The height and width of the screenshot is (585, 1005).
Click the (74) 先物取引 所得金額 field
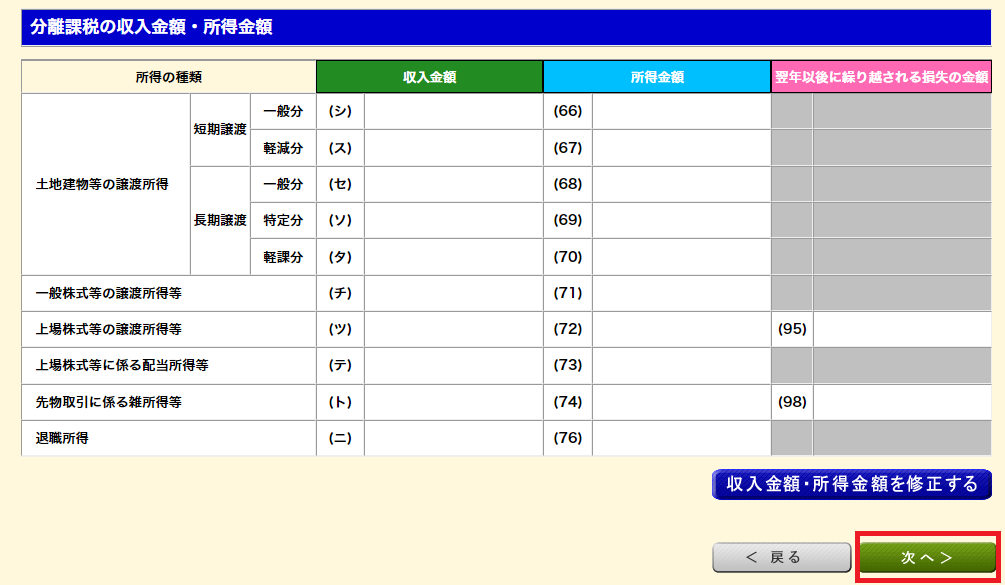(680, 402)
